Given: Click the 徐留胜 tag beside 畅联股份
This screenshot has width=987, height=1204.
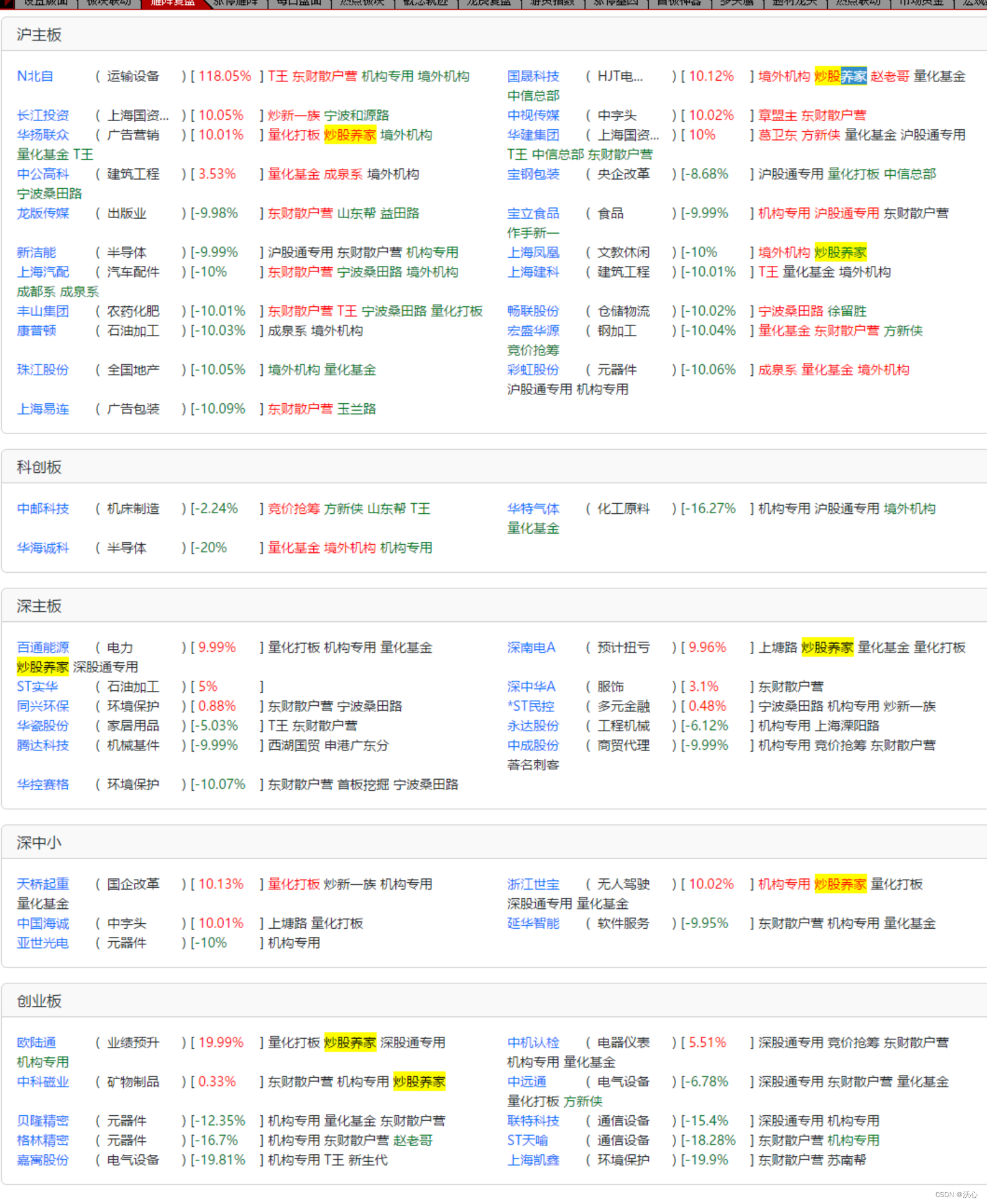Looking at the screenshot, I should (x=847, y=311).
